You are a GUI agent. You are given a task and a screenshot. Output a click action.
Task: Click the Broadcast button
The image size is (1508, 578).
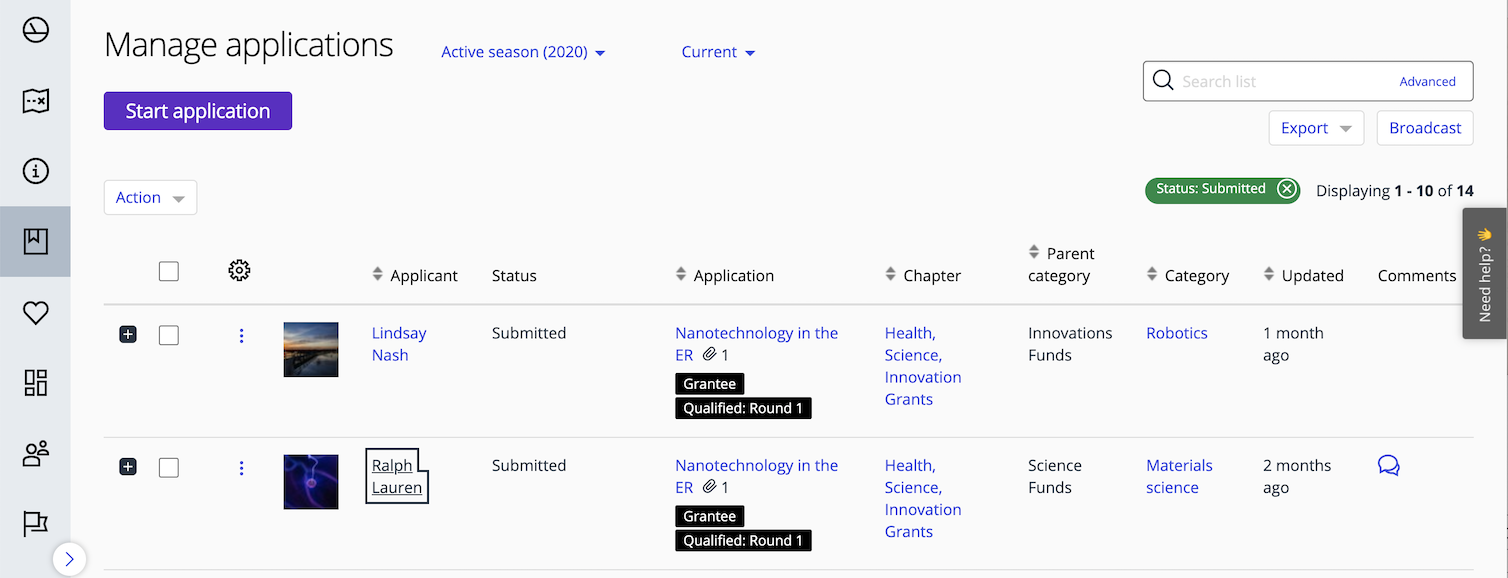pos(1424,128)
